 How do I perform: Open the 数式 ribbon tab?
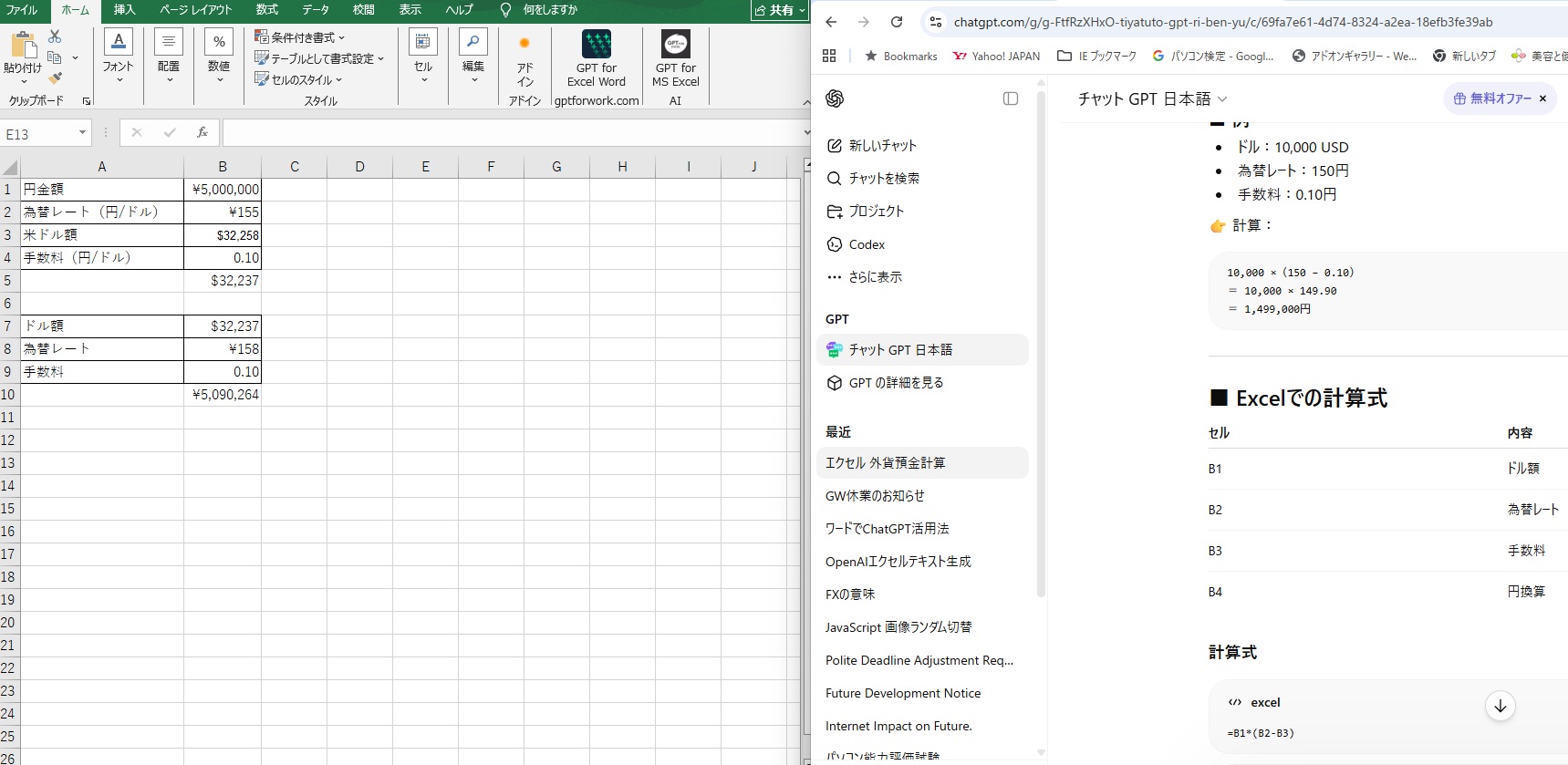tap(267, 10)
